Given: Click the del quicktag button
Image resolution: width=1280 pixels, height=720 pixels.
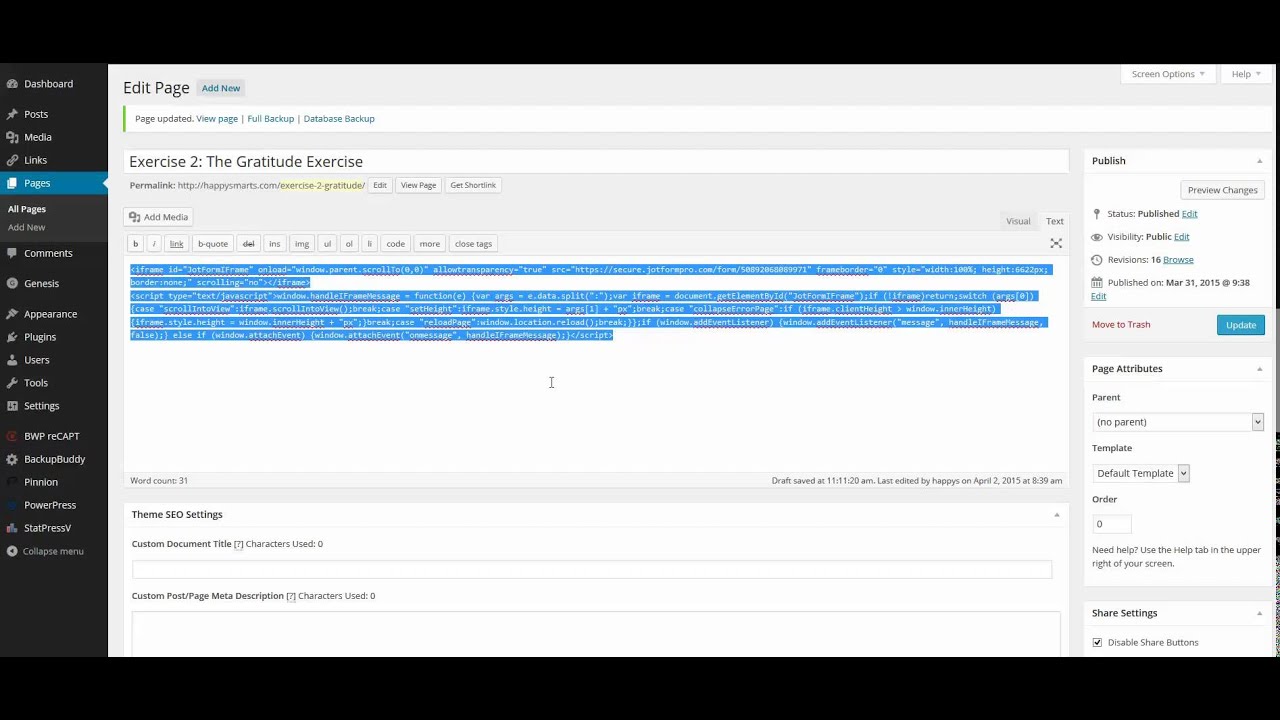Looking at the screenshot, I should tap(249, 244).
